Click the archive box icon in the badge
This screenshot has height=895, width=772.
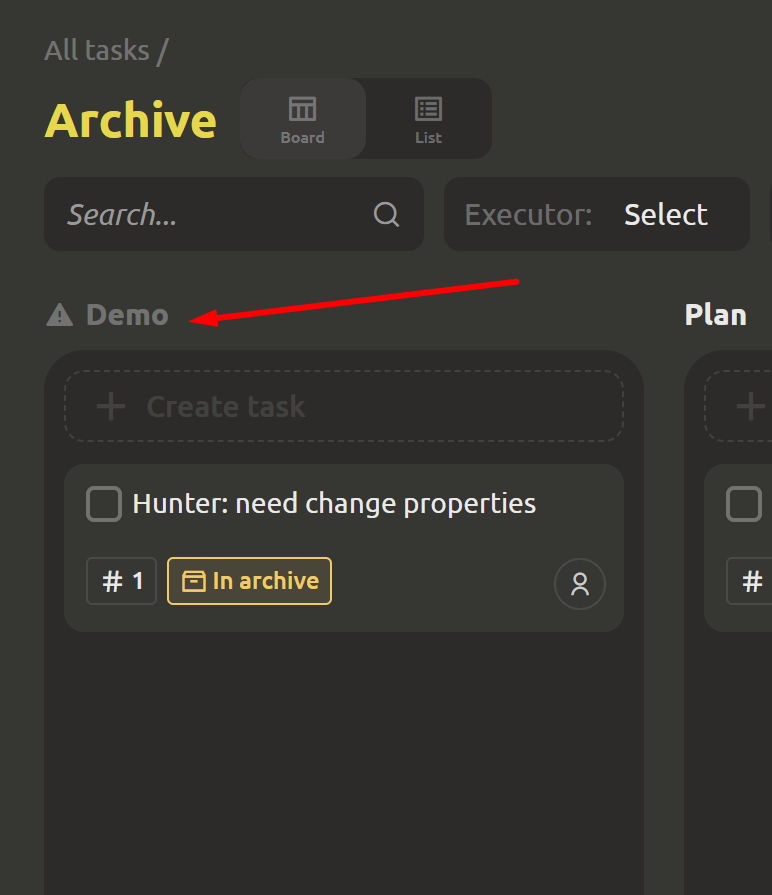[194, 581]
